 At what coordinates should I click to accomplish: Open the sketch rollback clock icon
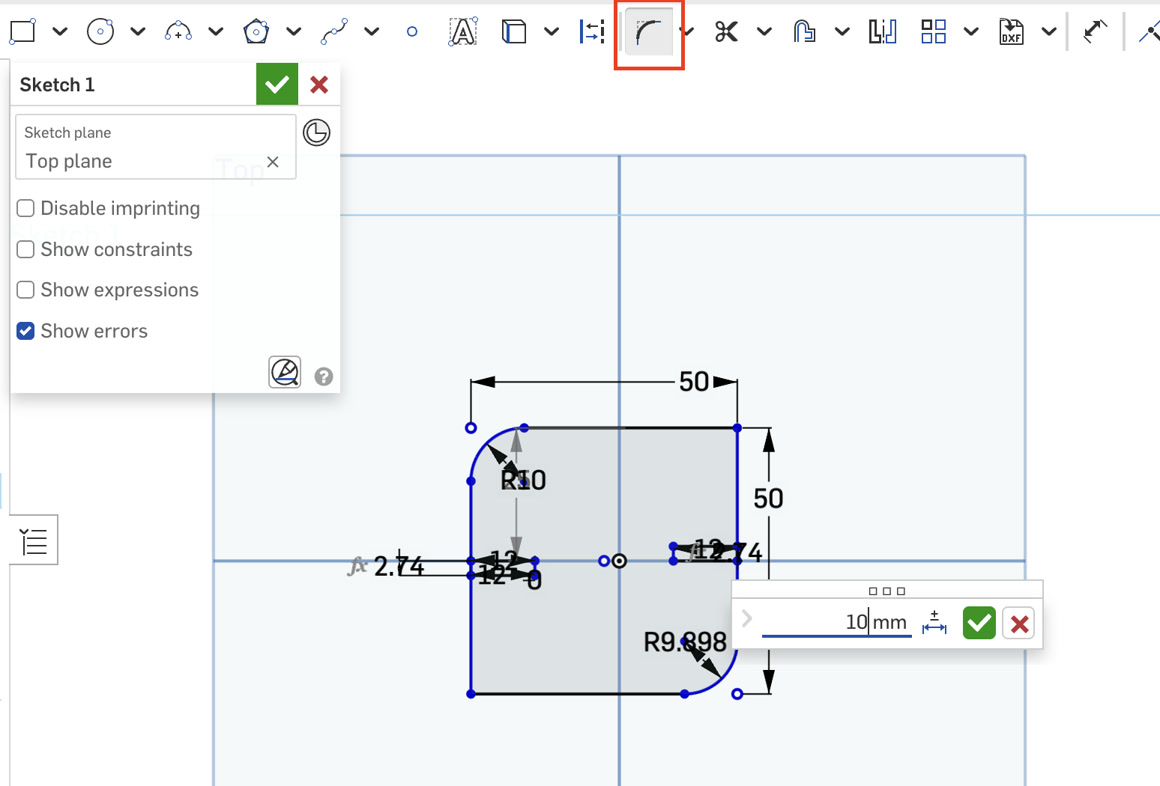point(317,132)
